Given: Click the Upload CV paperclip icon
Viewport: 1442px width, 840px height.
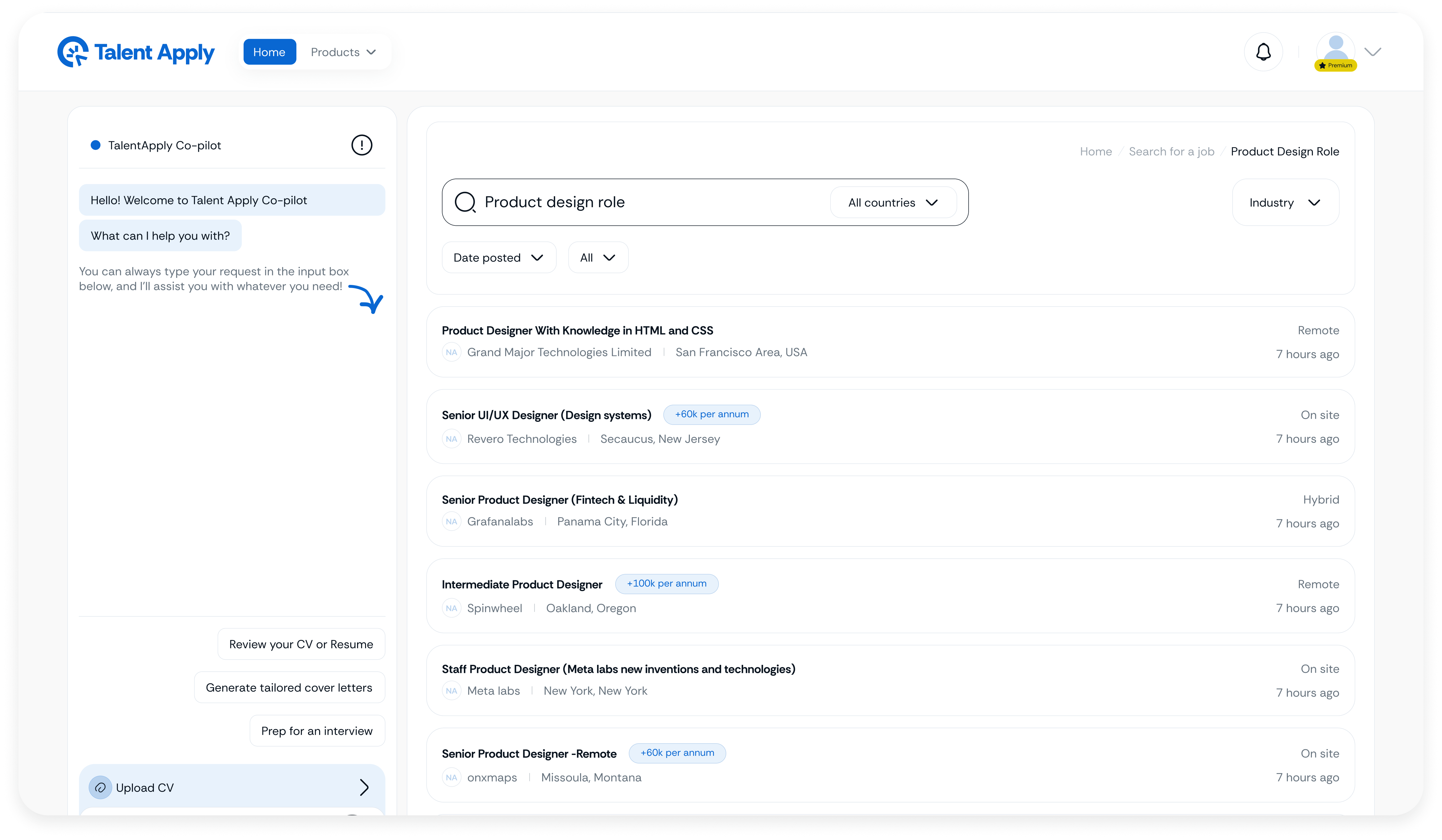Looking at the screenshot, I should click(x=100, y=787).
